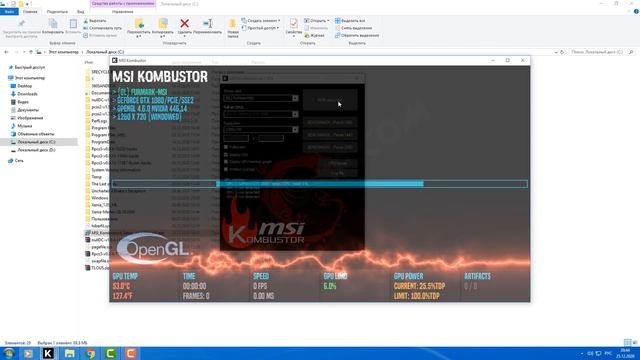Click Этот компьютер in address breadcrumb
The width and height of the screenshot is (640, 360).
(63, 52)
